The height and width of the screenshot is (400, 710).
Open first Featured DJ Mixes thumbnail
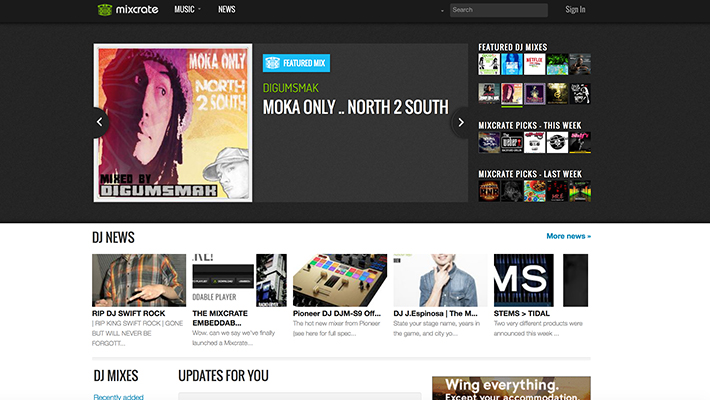point(489,64)
